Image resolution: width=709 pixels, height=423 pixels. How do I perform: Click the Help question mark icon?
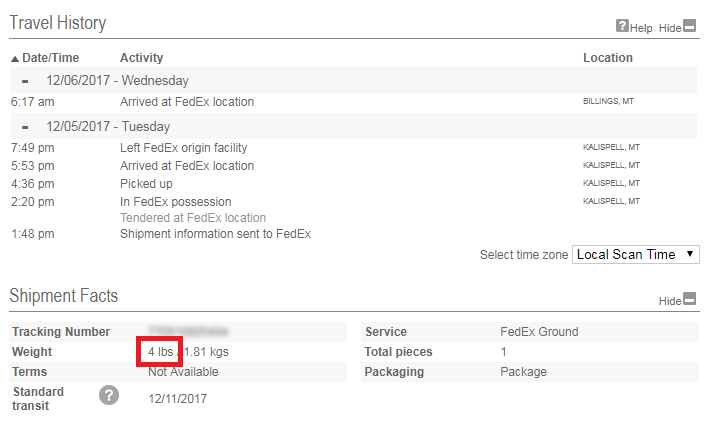pos(622,27)
